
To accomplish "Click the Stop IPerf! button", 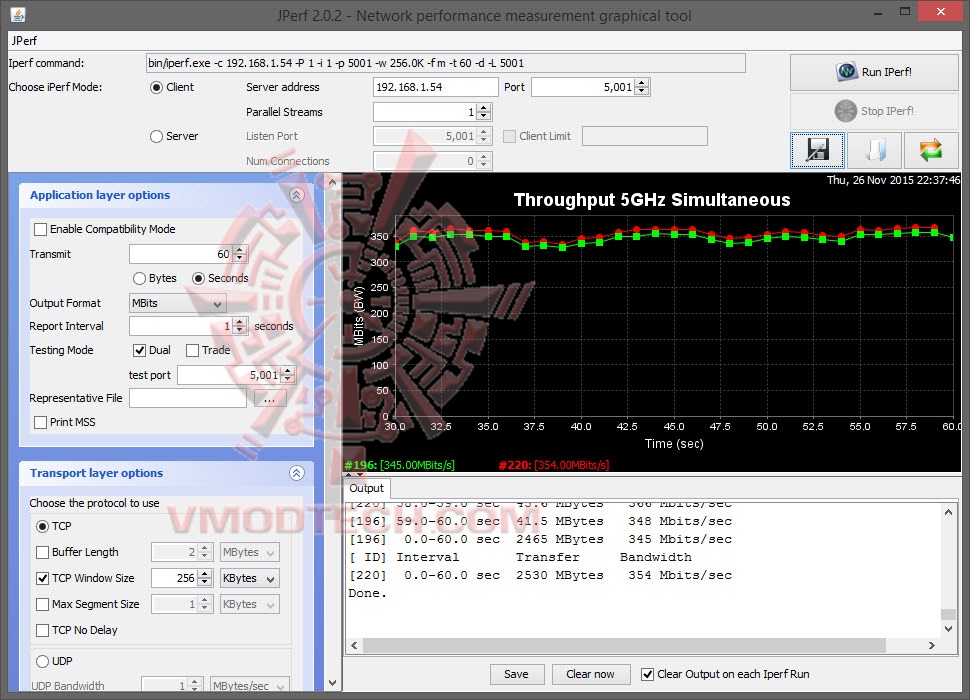I will coord(873,111).
